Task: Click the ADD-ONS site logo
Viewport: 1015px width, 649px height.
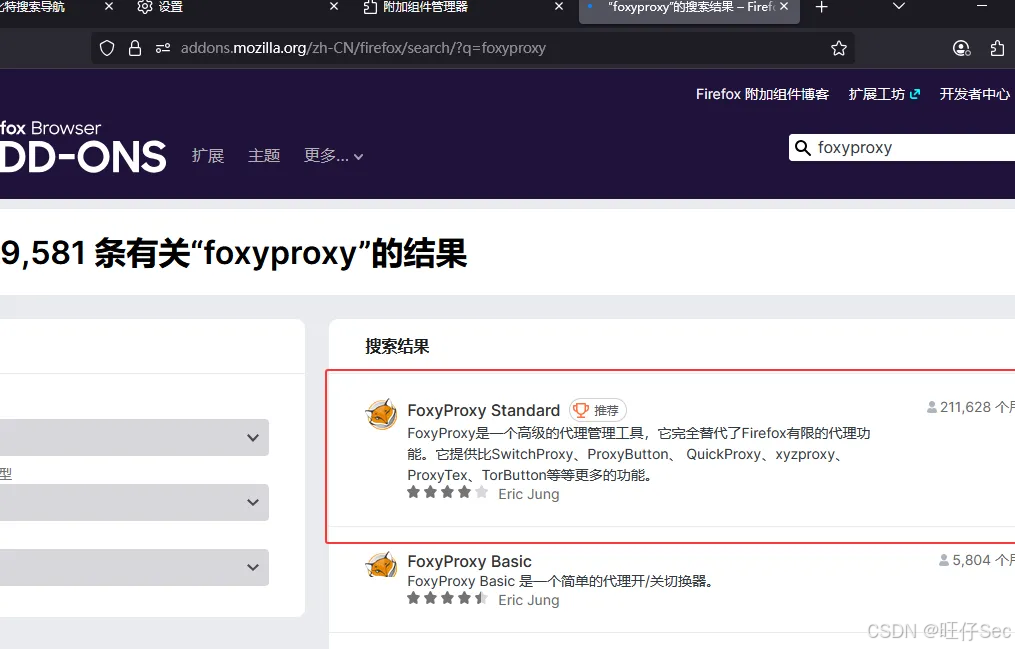Action: point(83,147)
